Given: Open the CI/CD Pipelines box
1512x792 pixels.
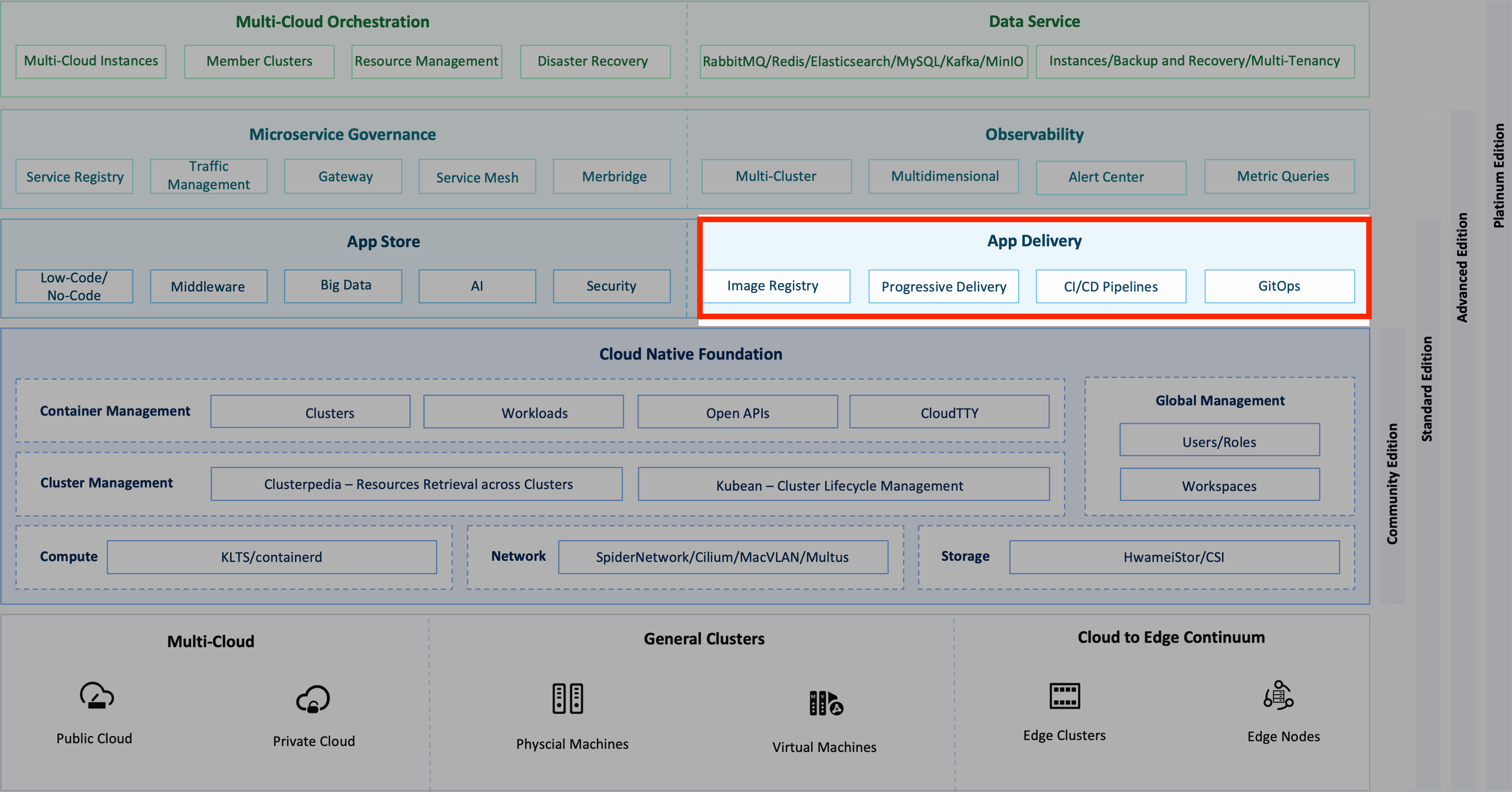Looking at the screenshot, I should coord(1110,286).
